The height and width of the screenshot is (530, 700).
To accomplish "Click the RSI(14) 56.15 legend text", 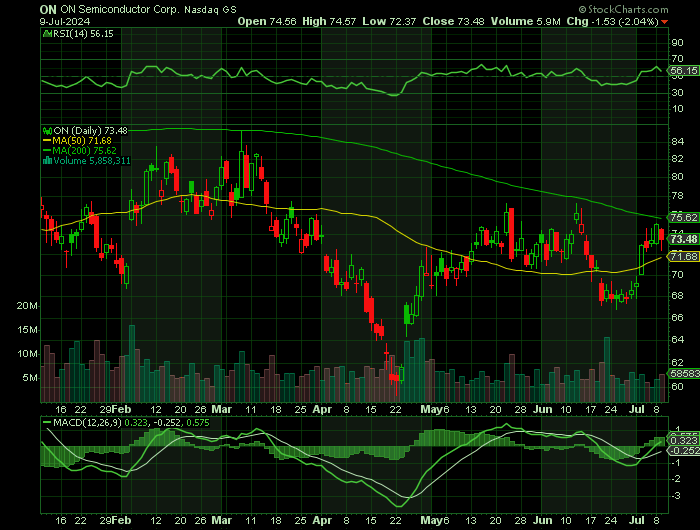I will (x=83, y=34).
